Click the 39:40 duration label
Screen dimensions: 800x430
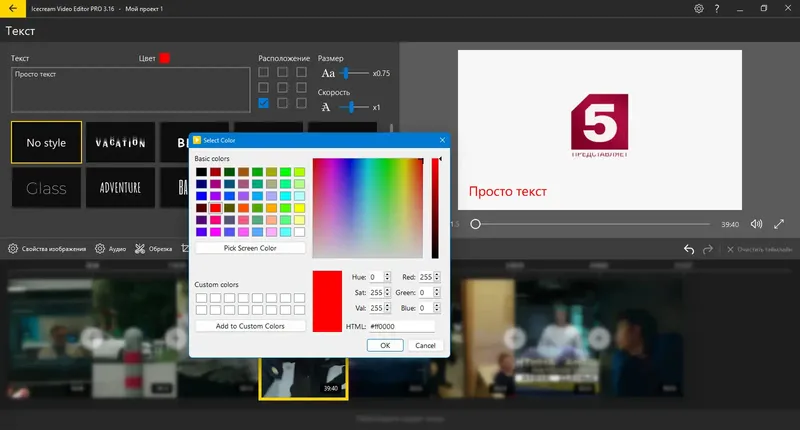coord(730,224)
